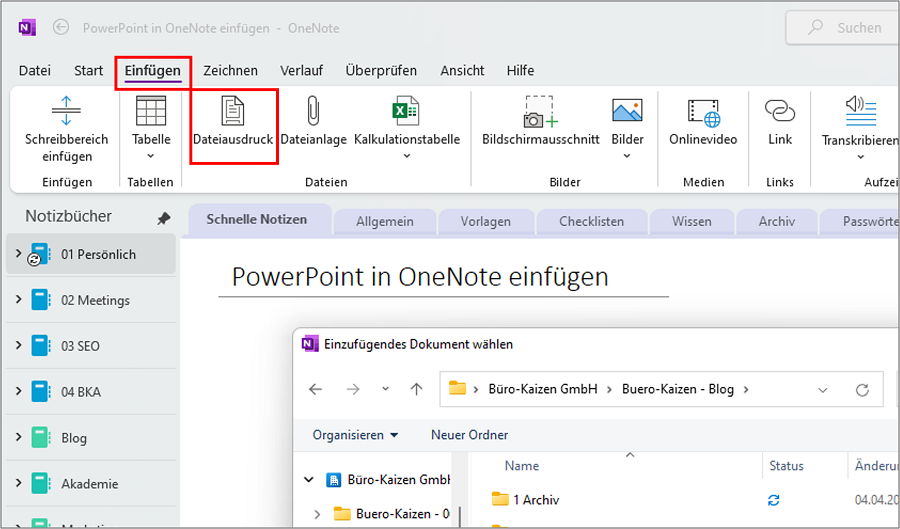Image resolution: width=900 pixels, height=529 pixels.
Task: Switch to the Zeichnen ribbon tab
Action: 230,71
